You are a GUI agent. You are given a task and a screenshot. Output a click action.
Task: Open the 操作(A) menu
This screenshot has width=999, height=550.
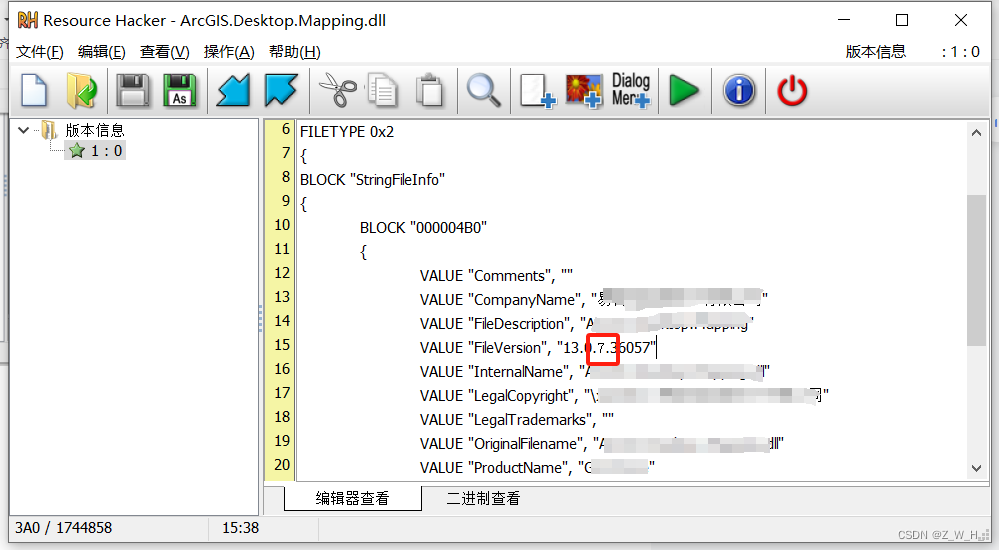[229, 52]
